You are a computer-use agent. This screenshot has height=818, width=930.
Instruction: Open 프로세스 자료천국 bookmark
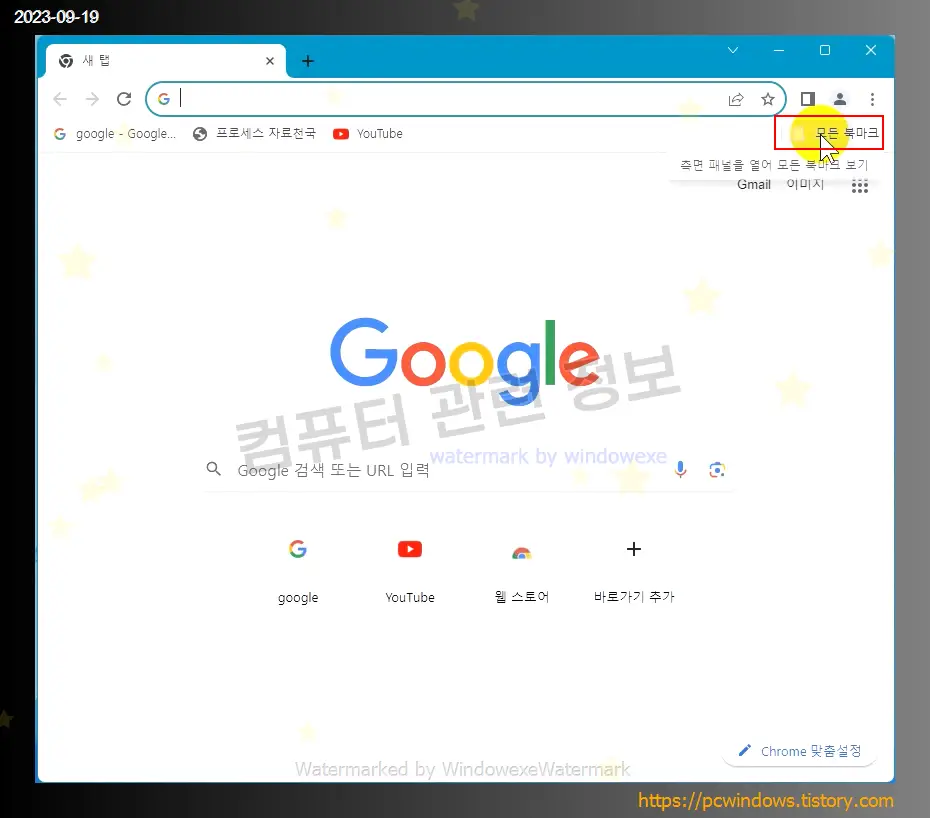tap(254, 133)
